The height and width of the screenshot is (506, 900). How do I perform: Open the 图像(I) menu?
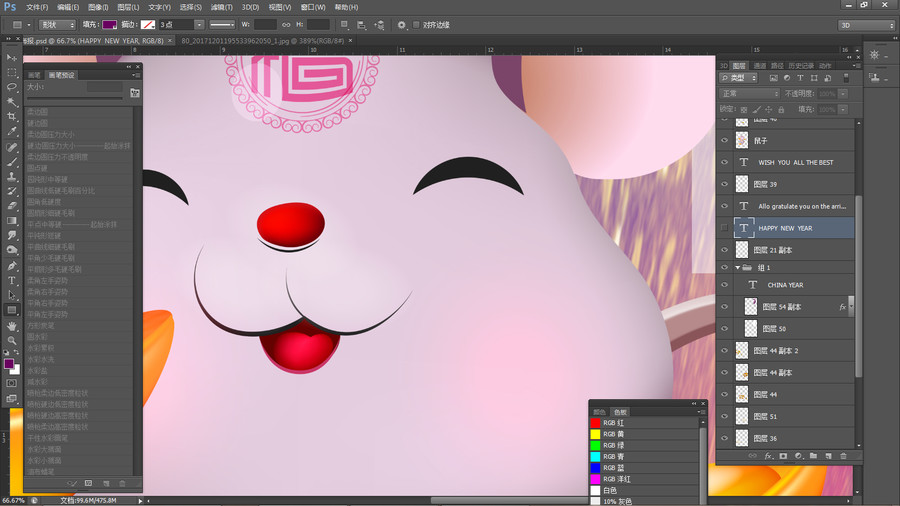tap(98, 7)
